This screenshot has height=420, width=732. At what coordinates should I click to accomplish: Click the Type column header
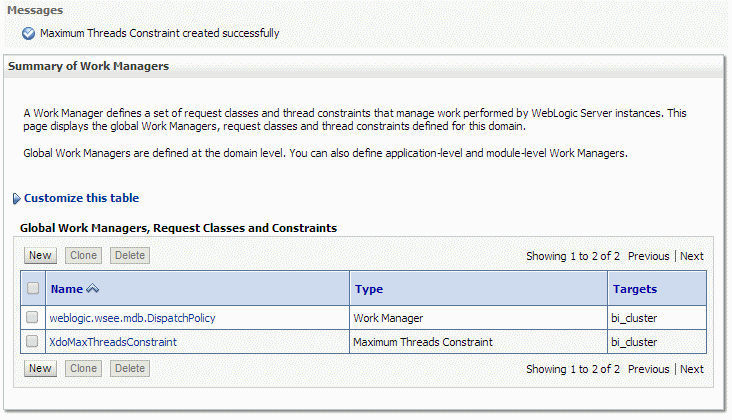(369, 289)
